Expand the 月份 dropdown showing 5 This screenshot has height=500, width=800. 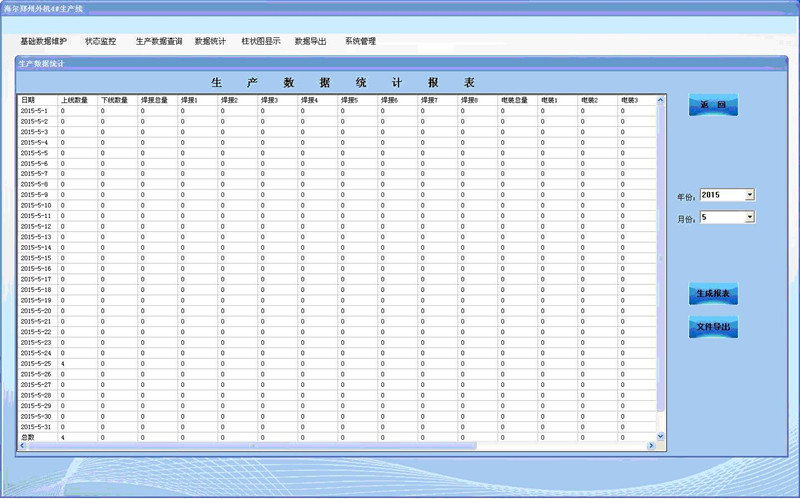coord(750,216)
